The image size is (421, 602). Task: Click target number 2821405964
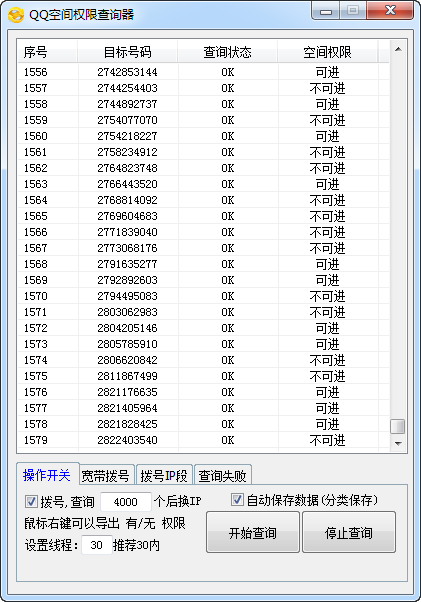click(127, 408)
